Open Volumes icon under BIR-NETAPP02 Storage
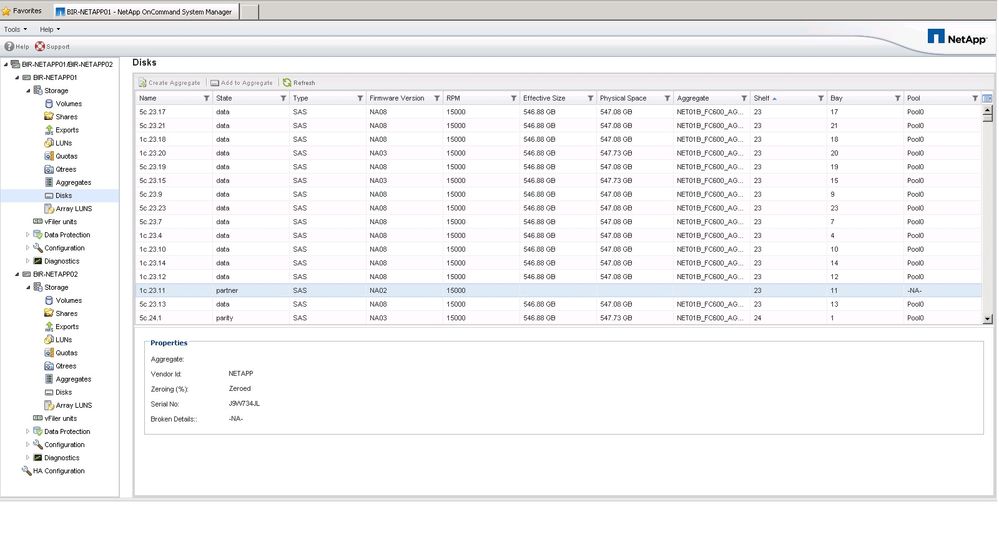This screenshot has width=999, height=547. [x=49, y=300]
